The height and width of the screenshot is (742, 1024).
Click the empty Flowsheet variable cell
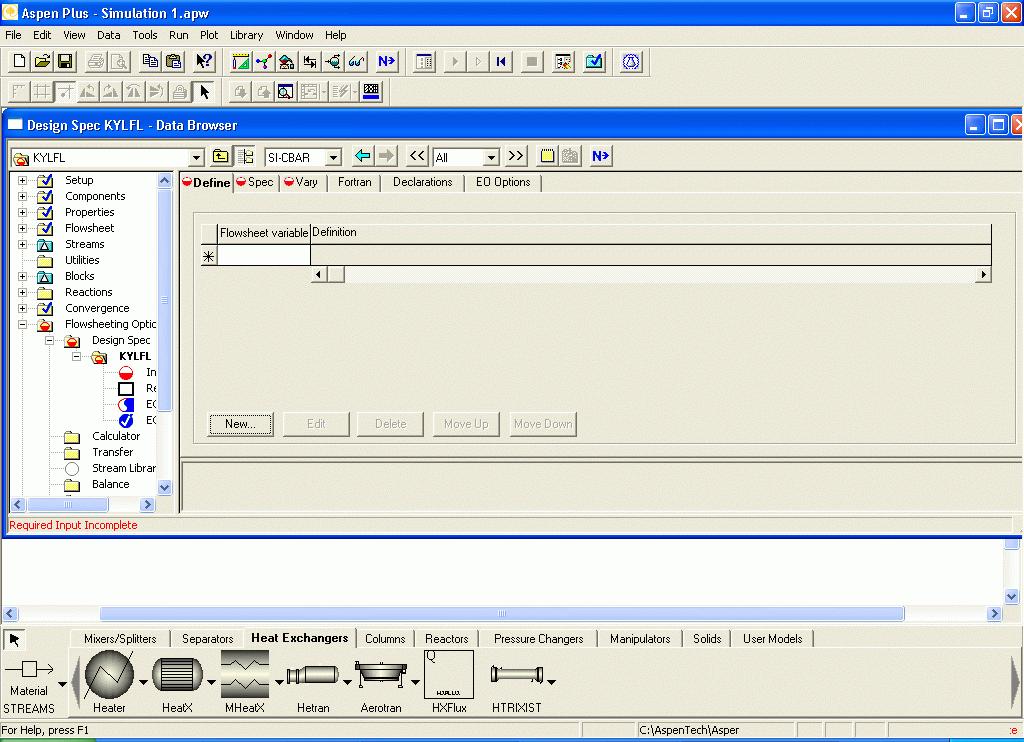click(x=263, y=256)
